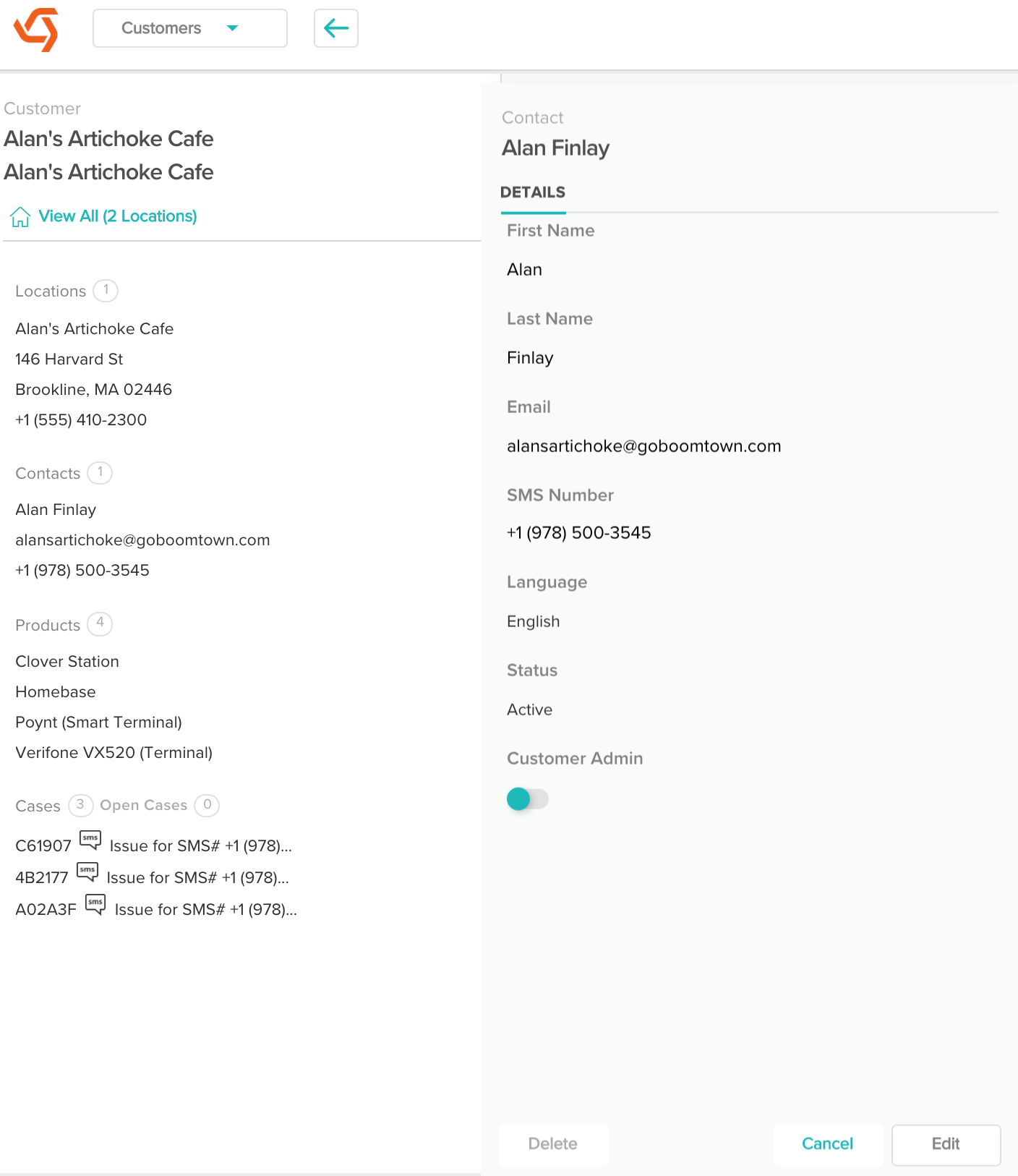
Task: Click the caret arrow in Customers selector
Action: click(232, 28)
